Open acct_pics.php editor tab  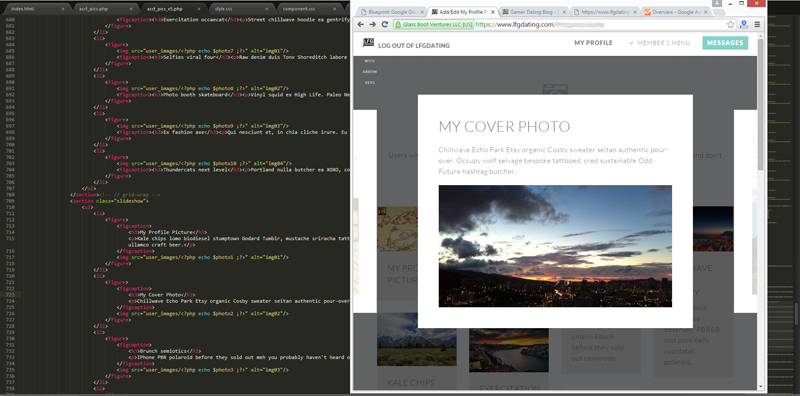pos(105,9)
